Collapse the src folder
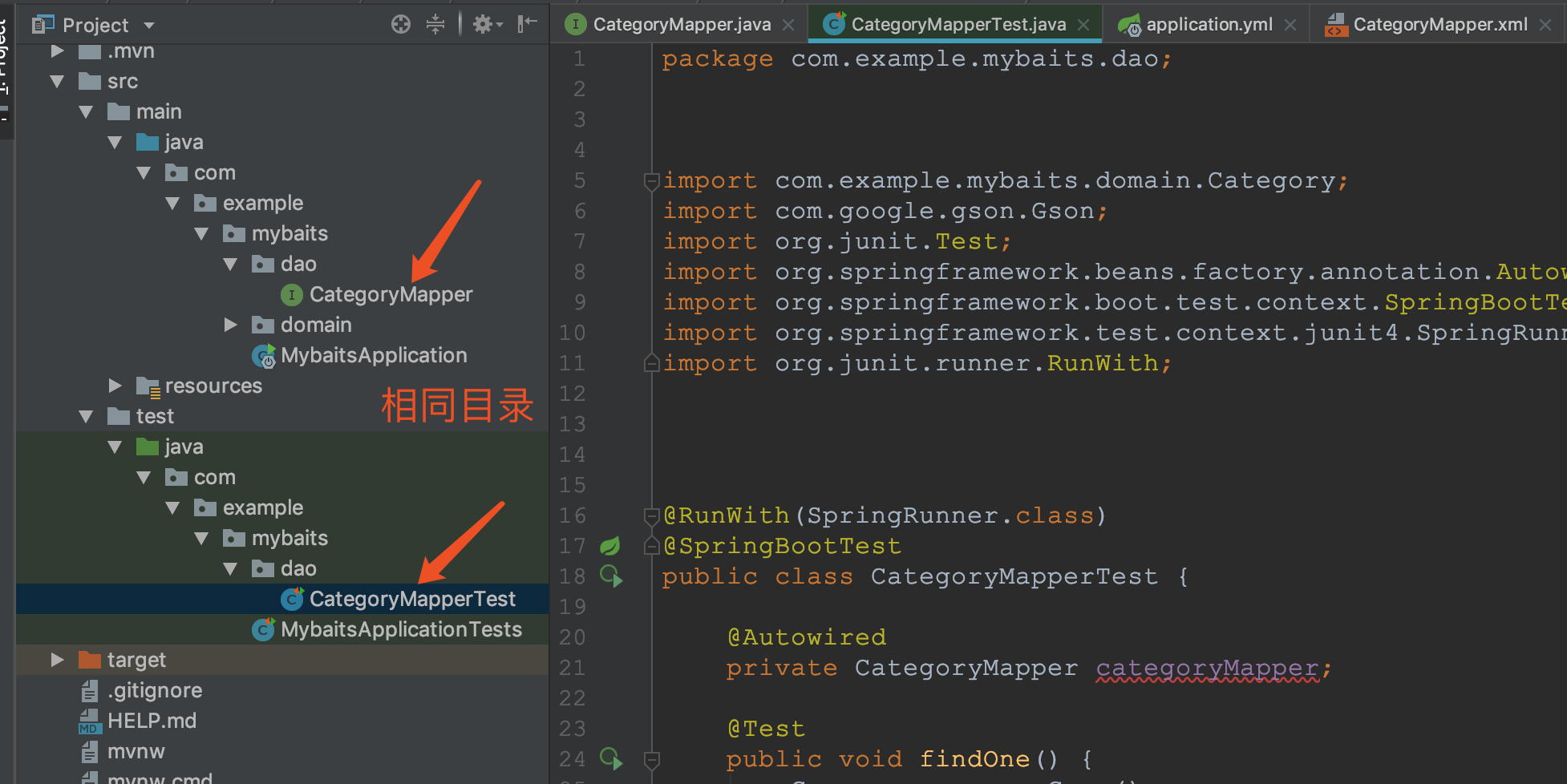This screenshot has height=784, width=1567. [x=57, y=82]
